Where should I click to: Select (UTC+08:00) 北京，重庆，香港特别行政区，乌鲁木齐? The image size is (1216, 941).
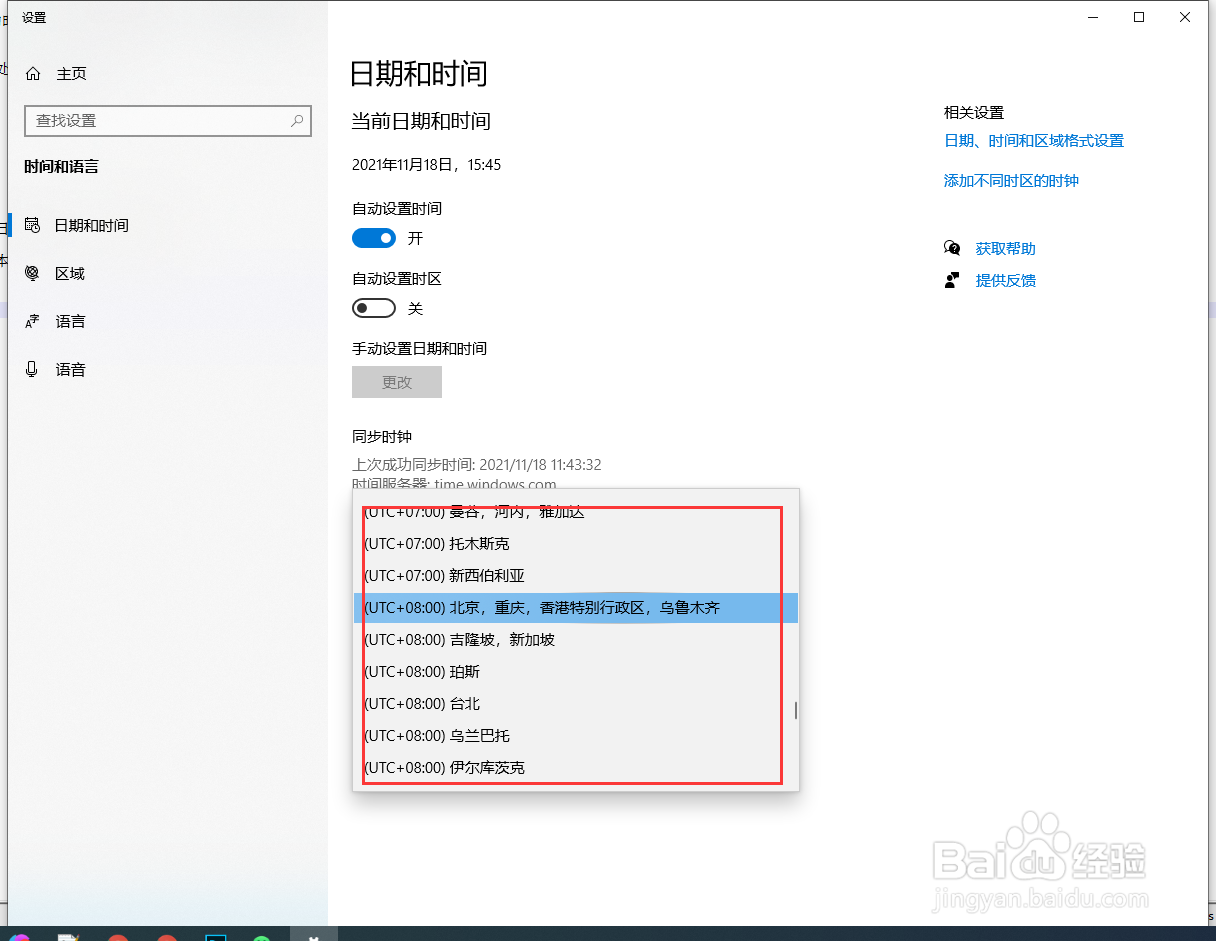click(576, 608)
